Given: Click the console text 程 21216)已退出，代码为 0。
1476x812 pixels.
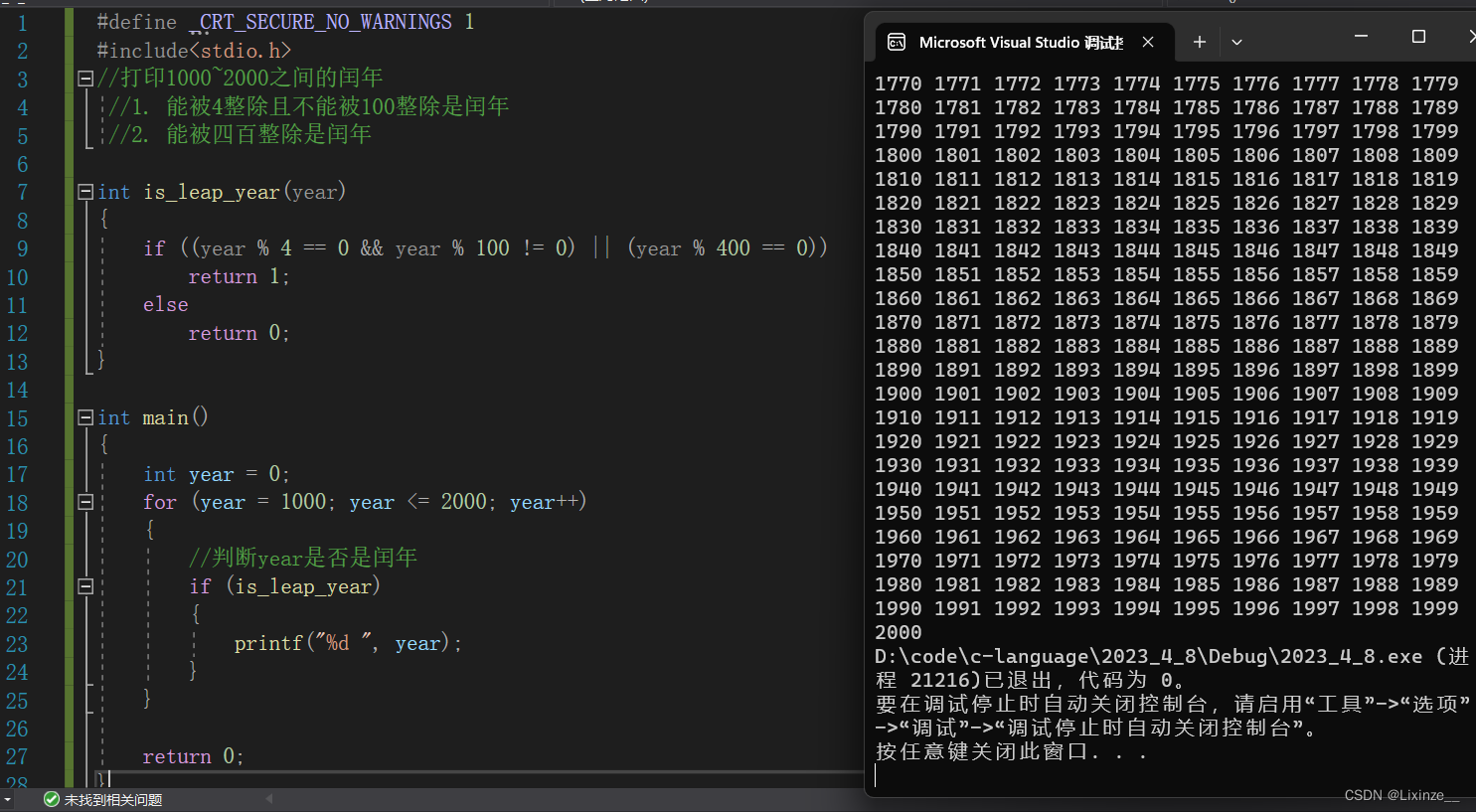Looking at the screenshot, I should coord(1031,680).
